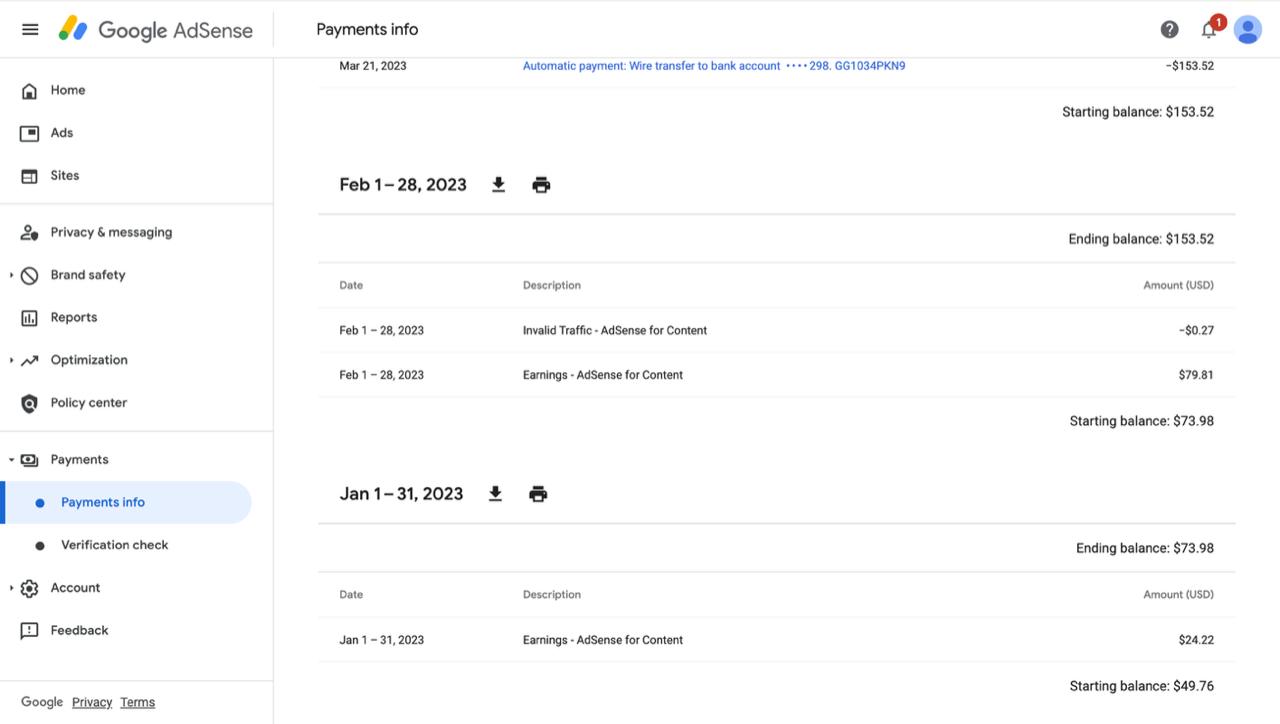Click the Sites sidebar icon

30,175
